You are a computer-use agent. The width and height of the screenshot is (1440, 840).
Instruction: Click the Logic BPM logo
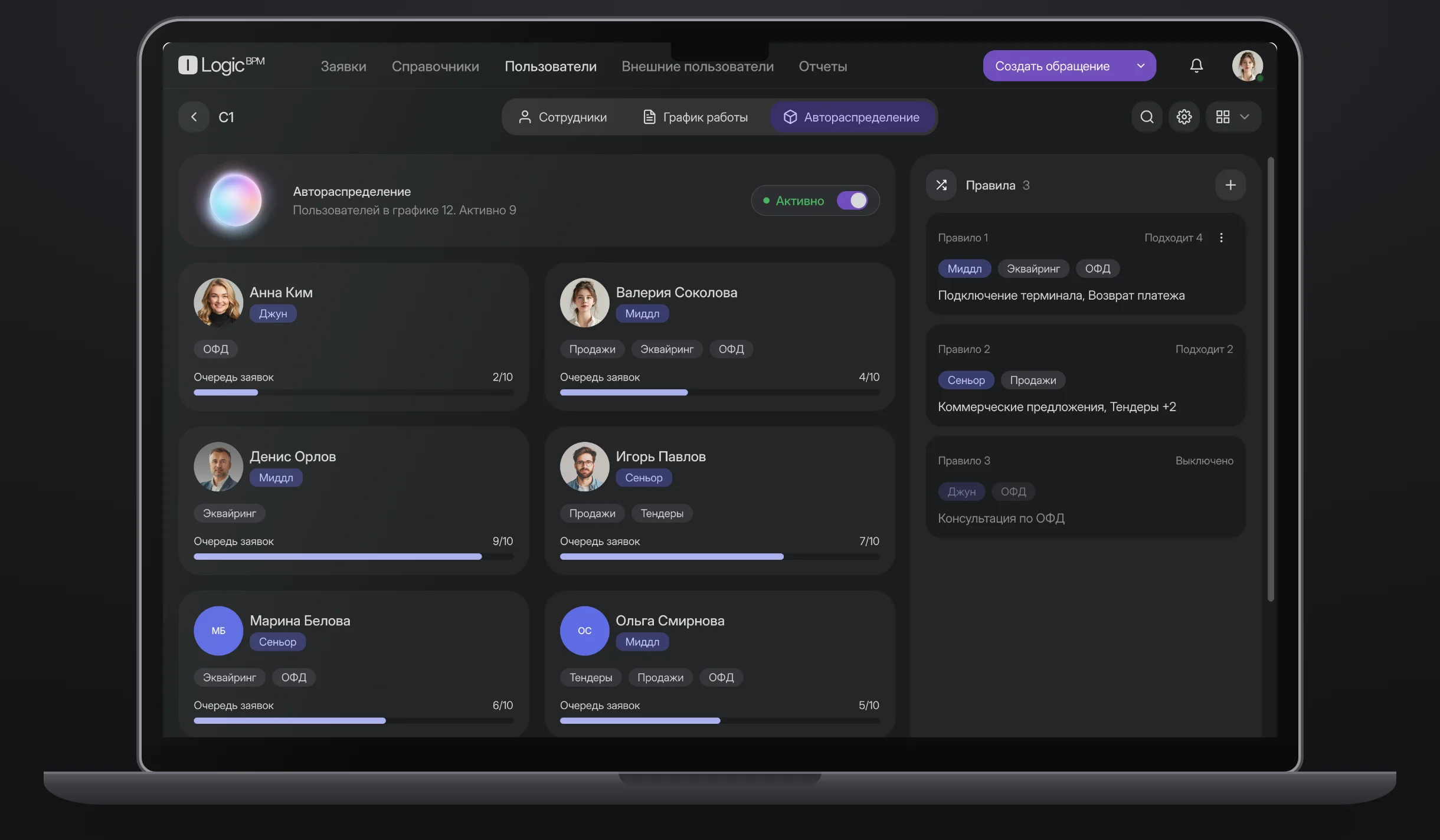pyautogui.click(x=221, y=65)
